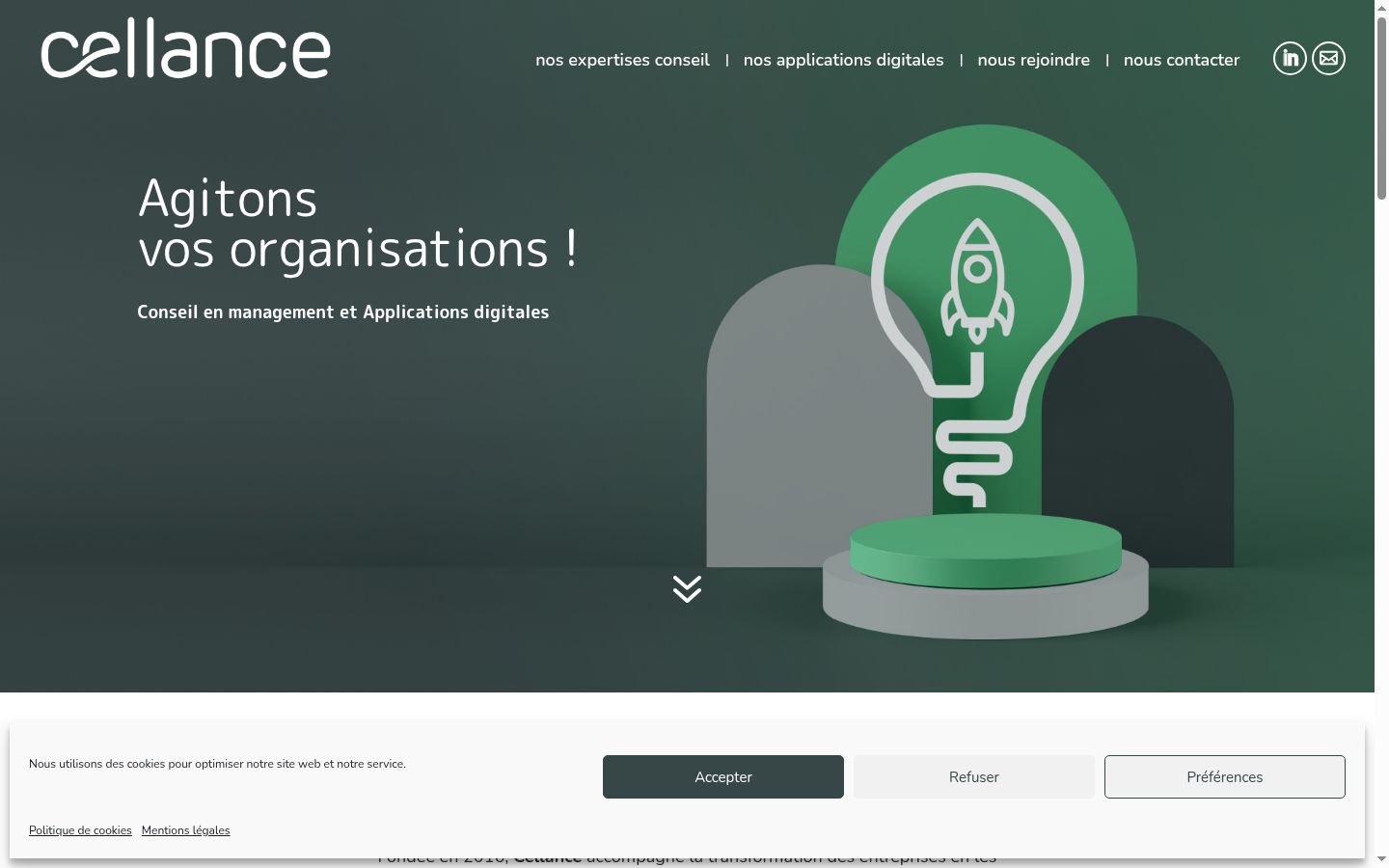The width and height of the screenshot is (1389, 868).
Task: Open the LinkedIn profile icon
Action: pos(1290,59)
